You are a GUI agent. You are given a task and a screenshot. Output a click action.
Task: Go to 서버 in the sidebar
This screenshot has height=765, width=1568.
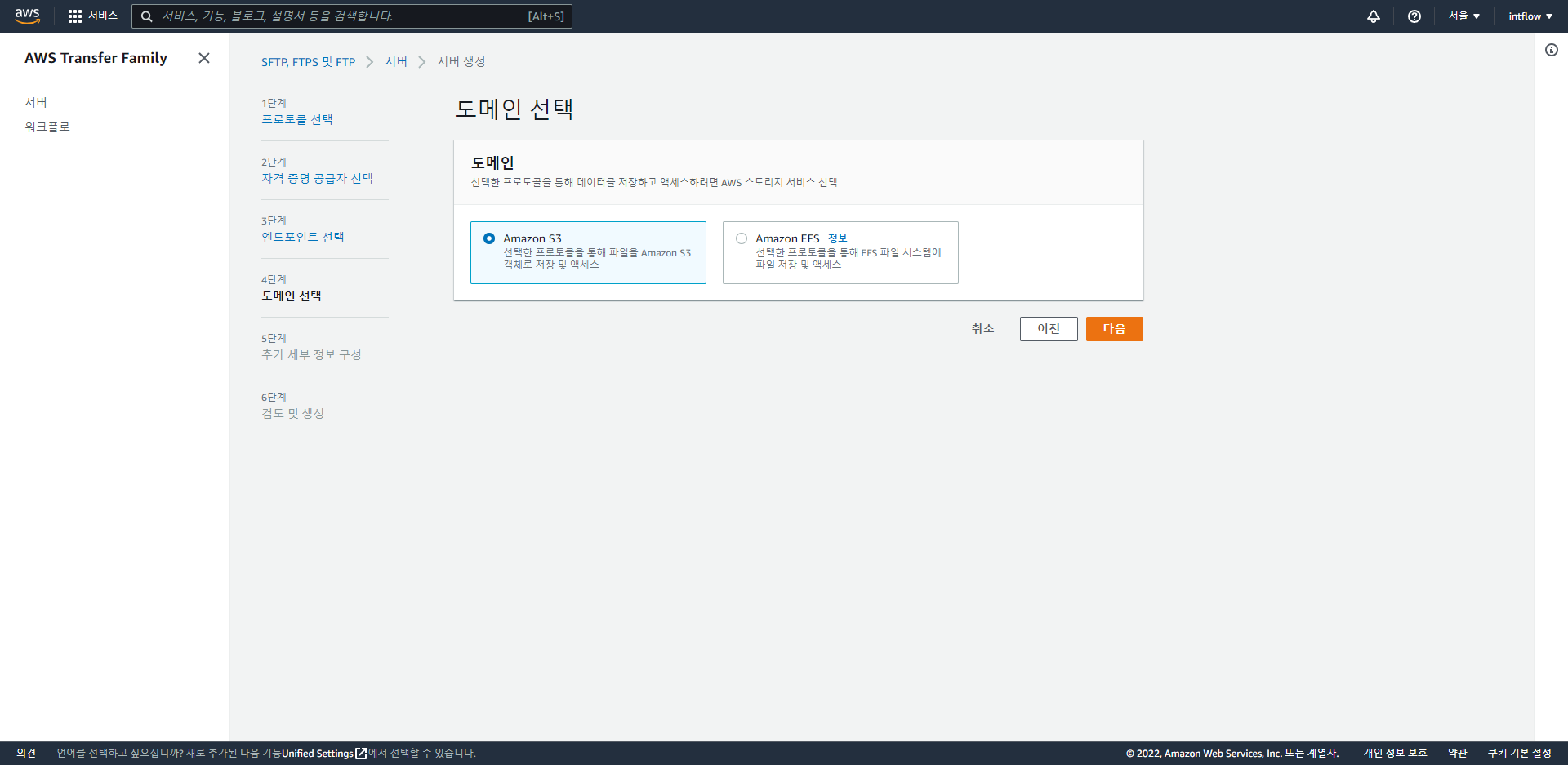tap(36, 102)
